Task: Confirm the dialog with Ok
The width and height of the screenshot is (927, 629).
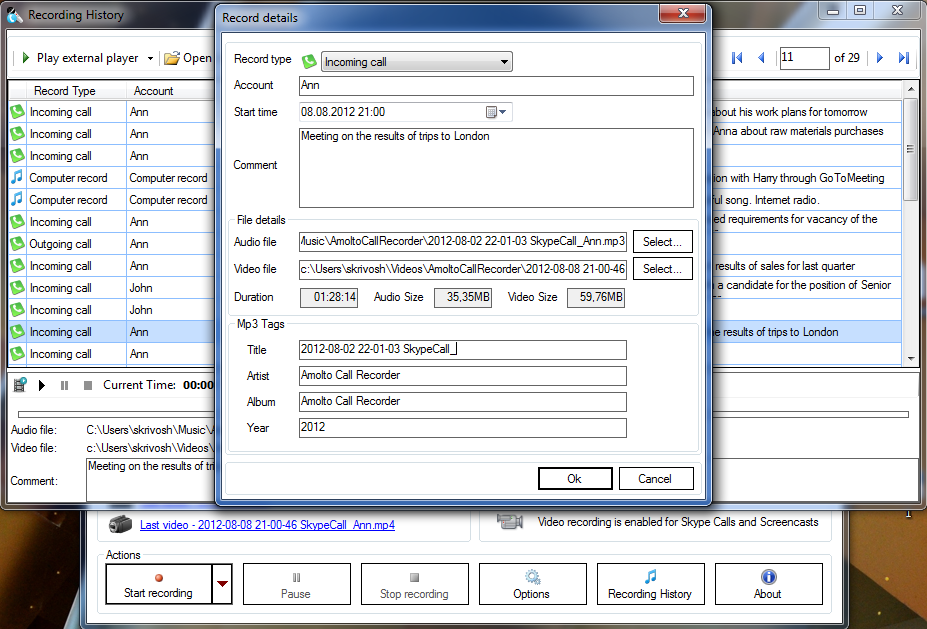Action: (x=574, y=479)
